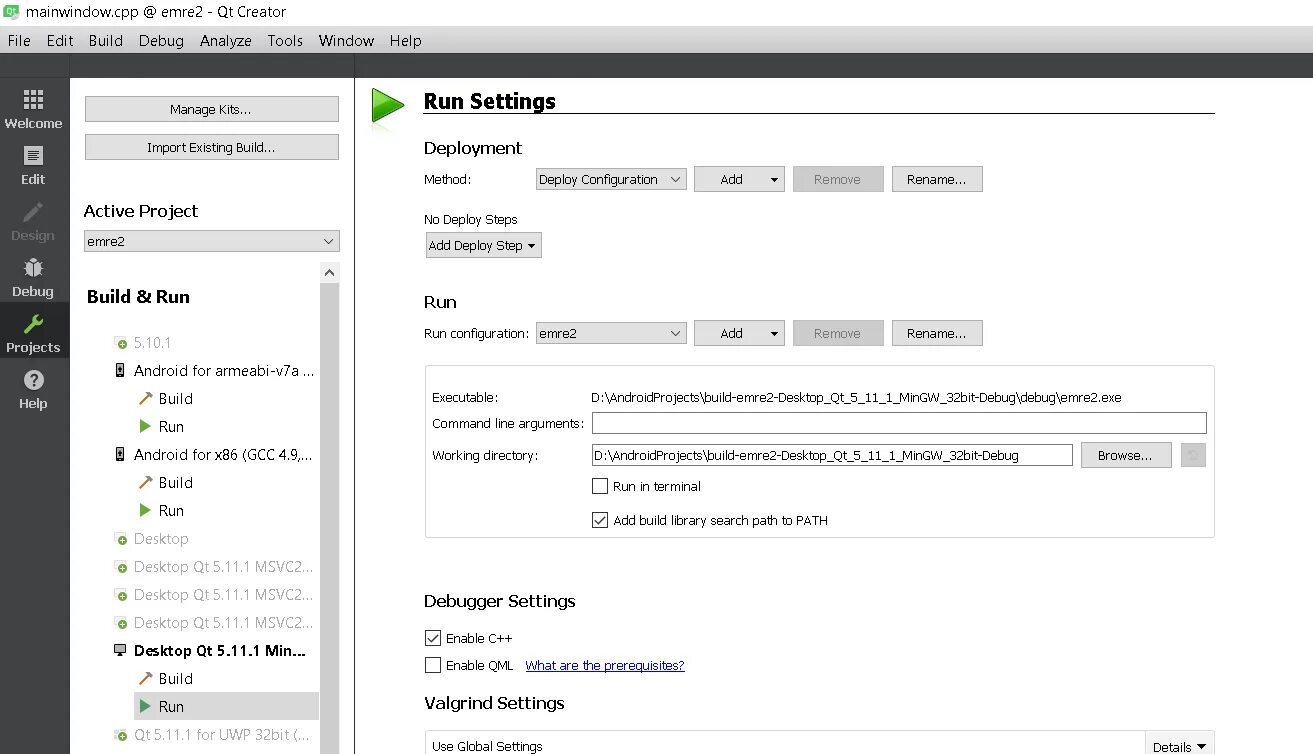Open 'What are the prerequisites?' link

click(x=605, y=665)
